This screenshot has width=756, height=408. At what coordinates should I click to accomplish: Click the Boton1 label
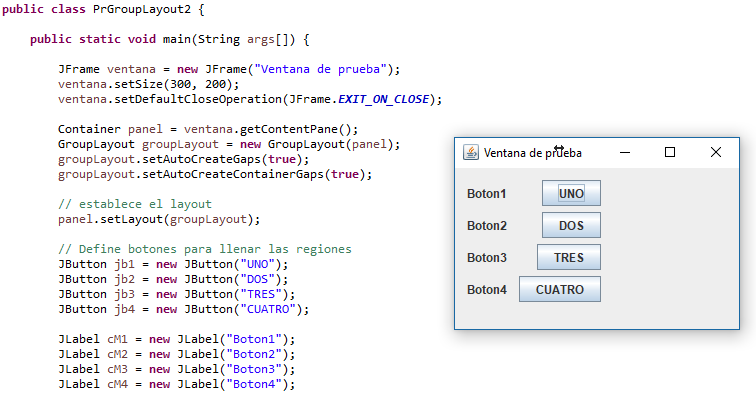pos(487,194)
